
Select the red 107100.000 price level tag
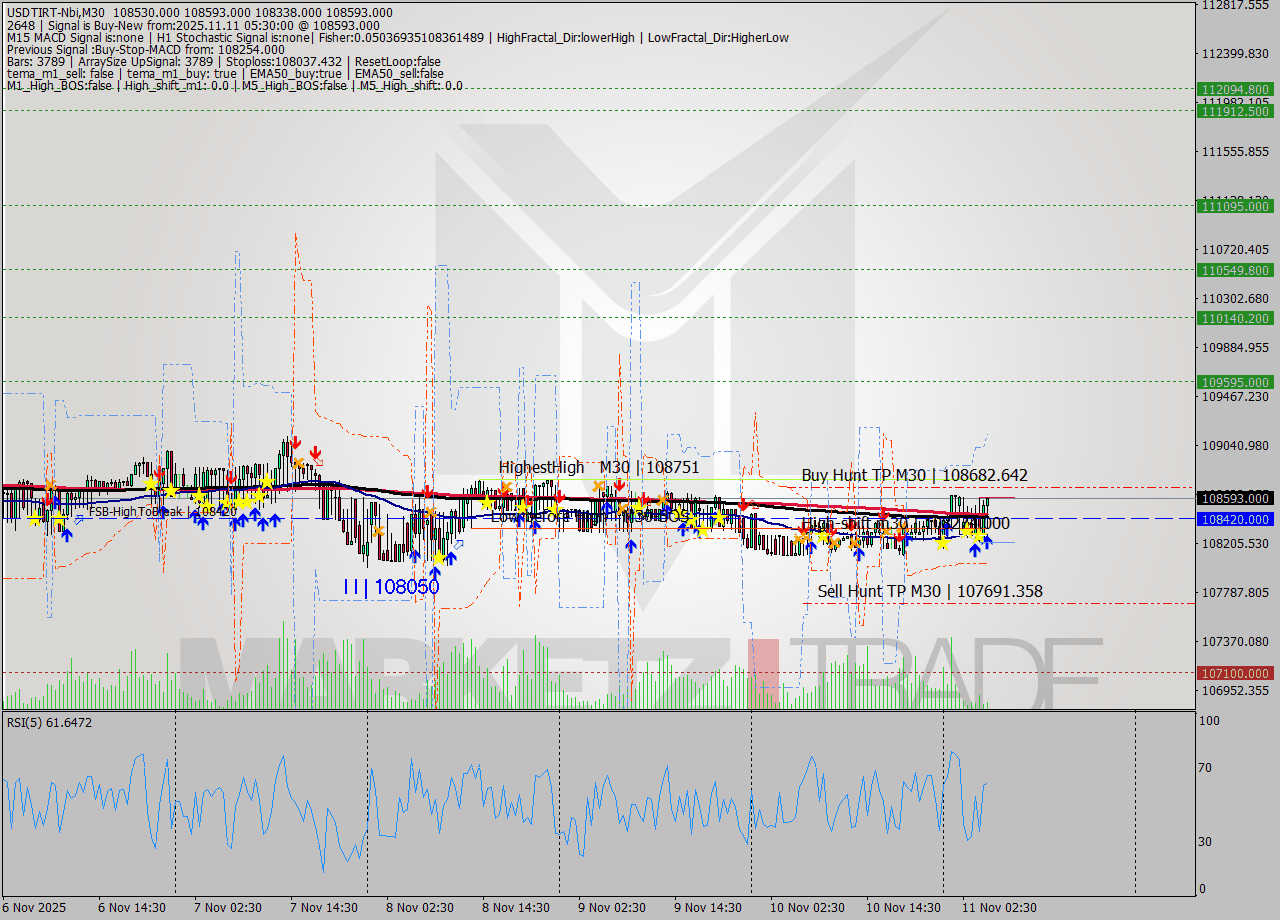coord(1237,673)
